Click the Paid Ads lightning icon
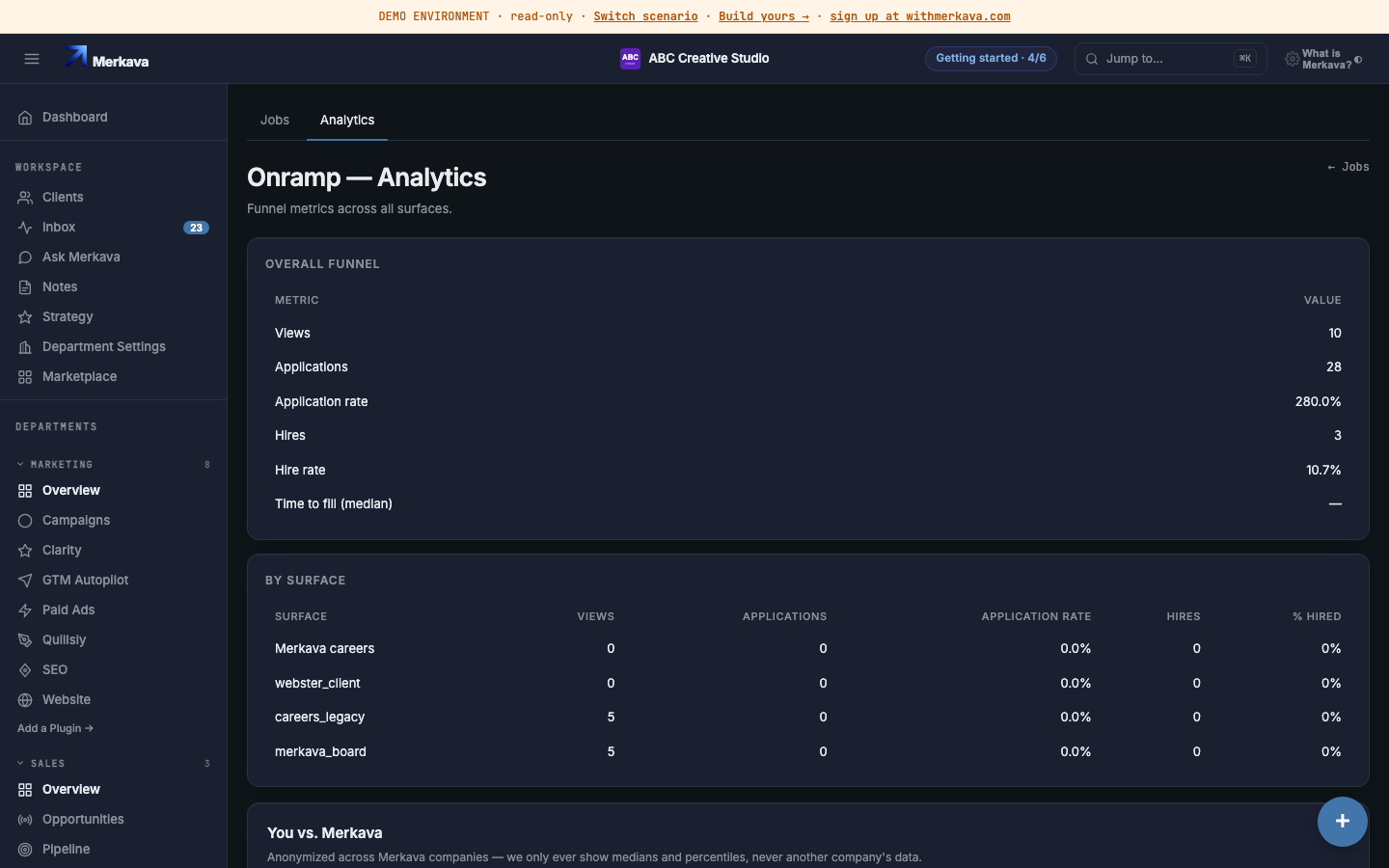The image size is (1389, 868). (x=25, y=610)
